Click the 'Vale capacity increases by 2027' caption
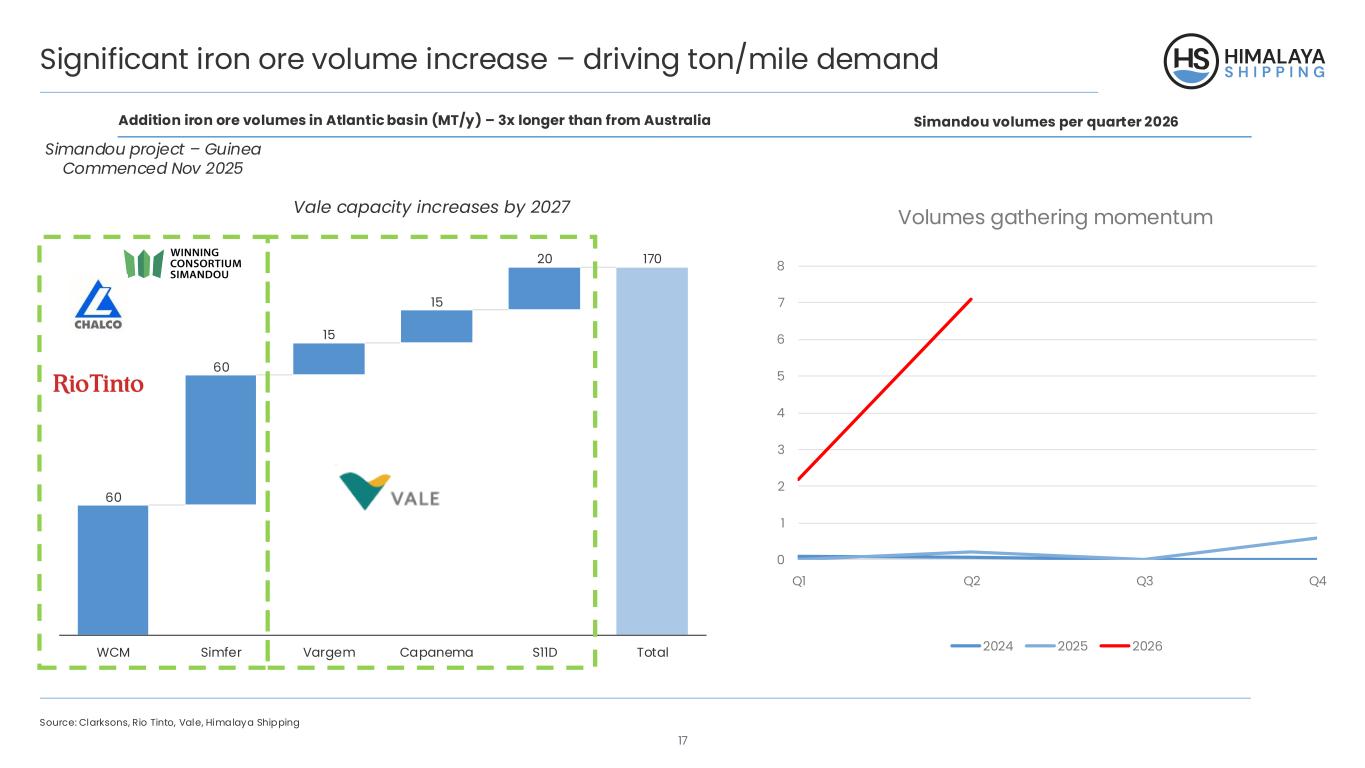This screenshot has width=1365, height=768. click(x=432, y=207)
